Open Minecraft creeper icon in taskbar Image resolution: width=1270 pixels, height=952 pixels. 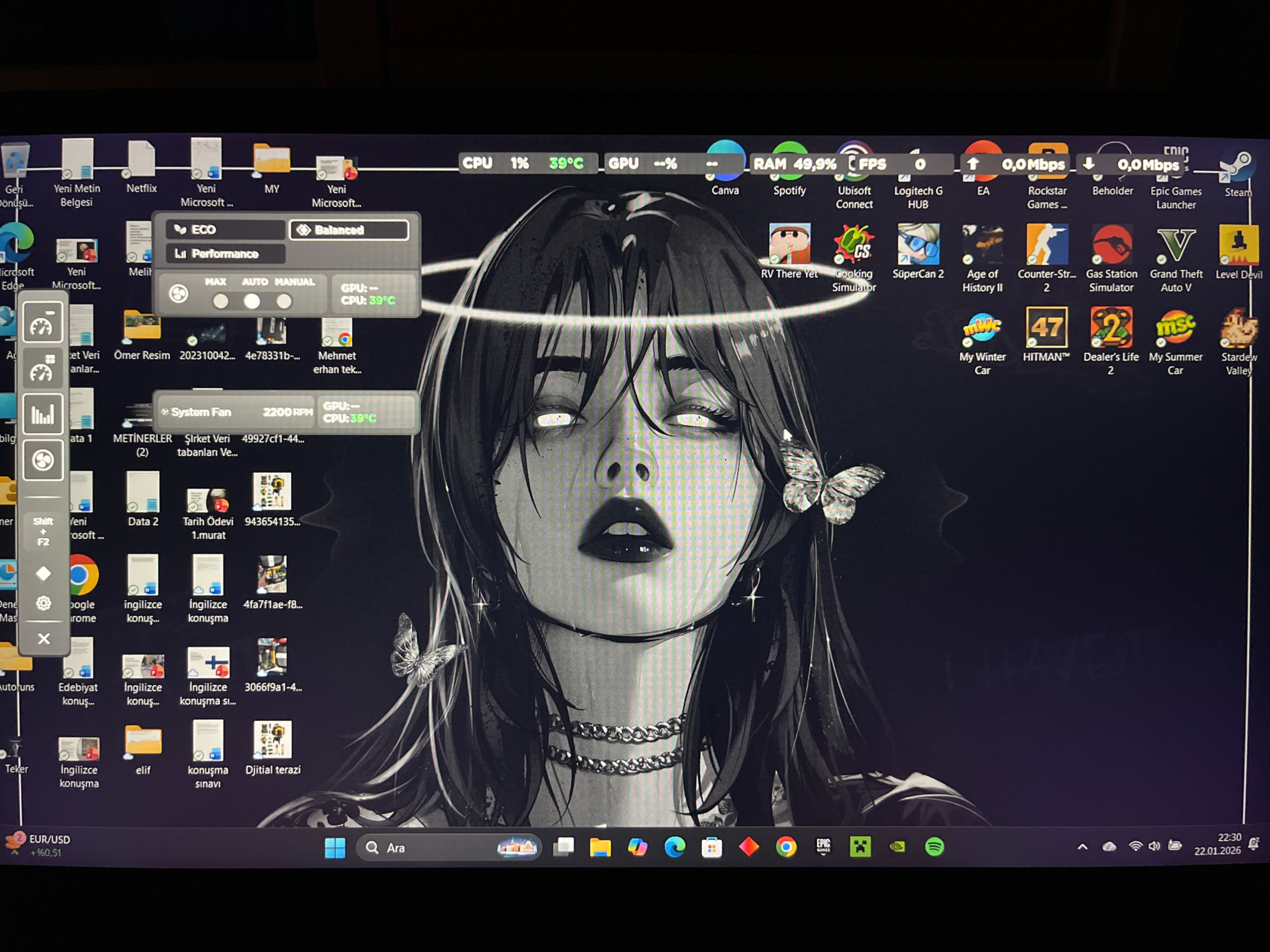[860, 847]
